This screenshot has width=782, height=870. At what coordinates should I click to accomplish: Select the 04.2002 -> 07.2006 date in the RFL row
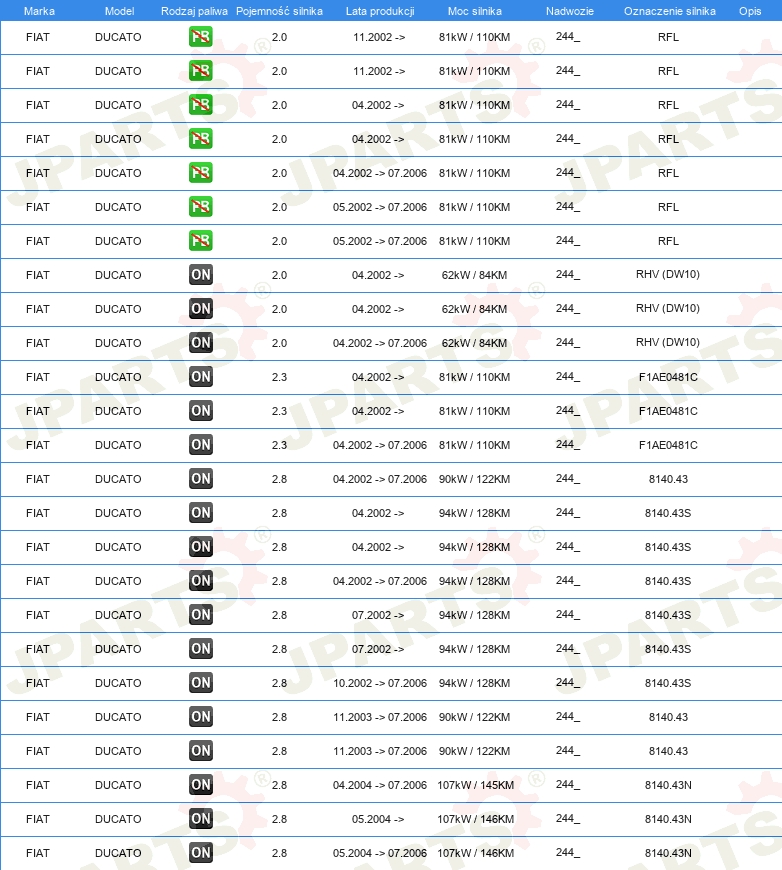[380, 173]
